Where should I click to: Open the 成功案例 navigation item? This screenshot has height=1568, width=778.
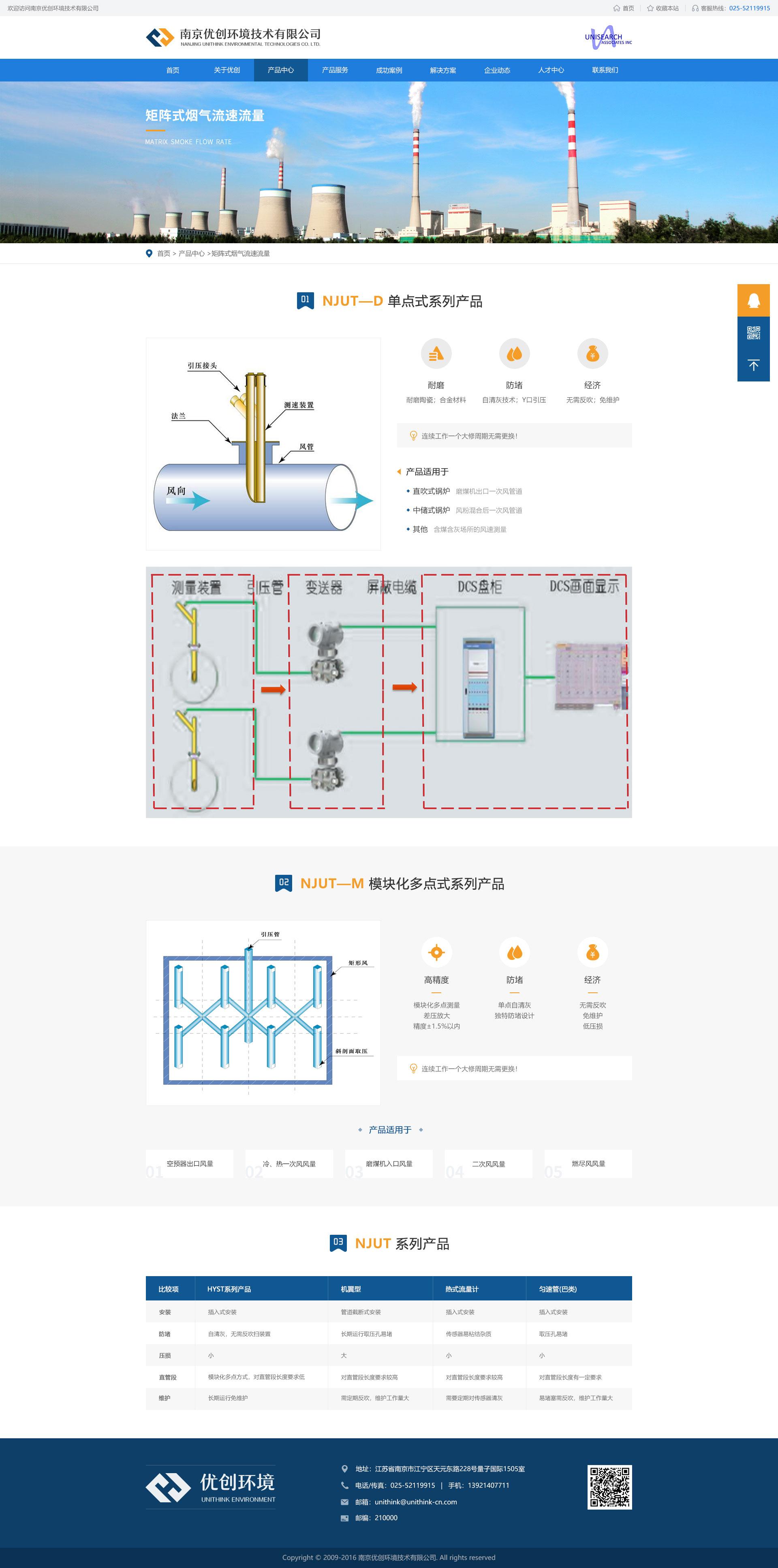click(389, 70)
